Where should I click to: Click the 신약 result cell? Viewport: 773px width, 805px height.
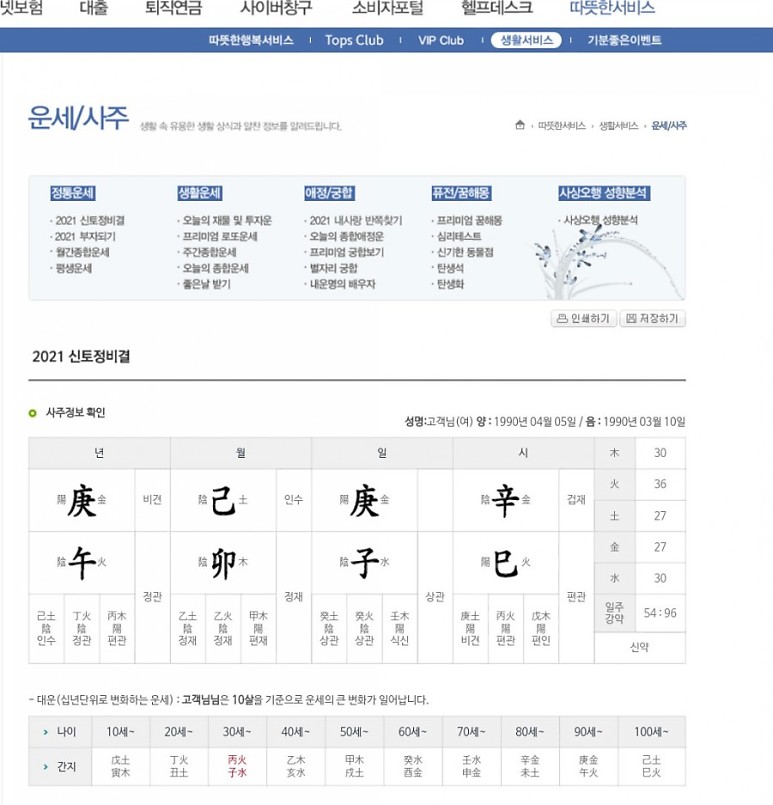pyautogui.click(x=640, y=647)
